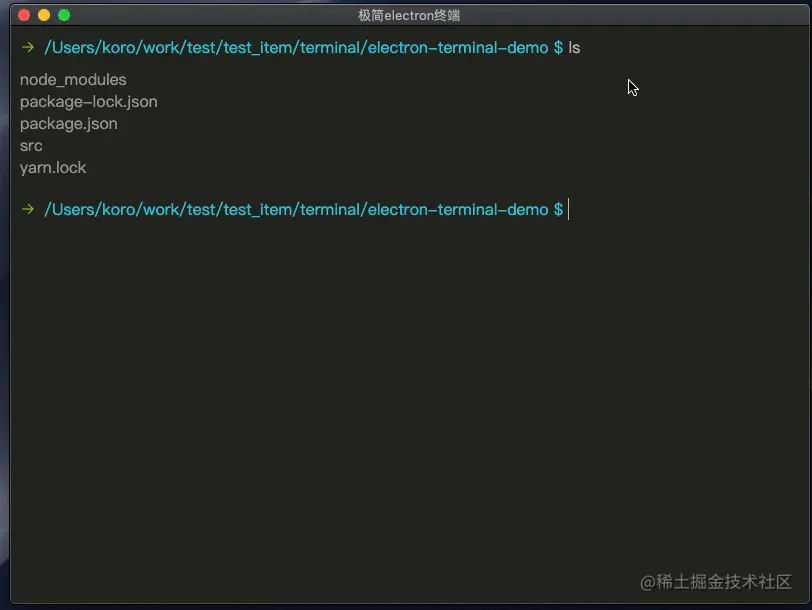Screen dimensions: 812x610
Task: Click the green arrow of the first prompt
Action: tap(28, 47)
